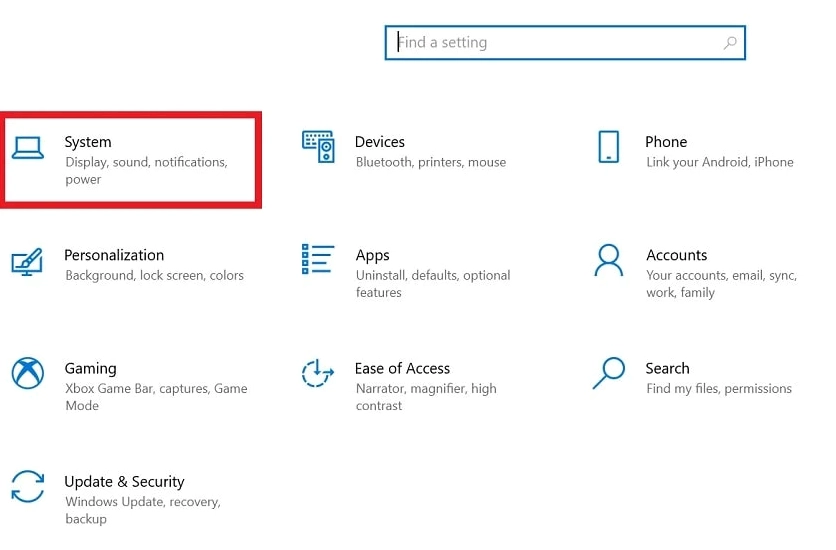Select the Accounts heading text
The image size is (836, 550).
(677, 255)
